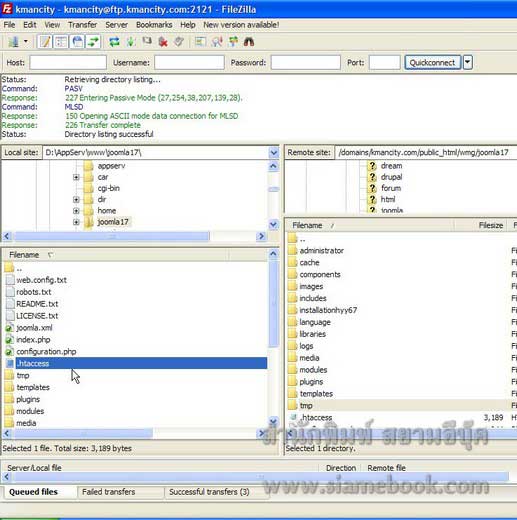Open the Server menu
The width and height of the screenshot is (517, 520).
117,25
